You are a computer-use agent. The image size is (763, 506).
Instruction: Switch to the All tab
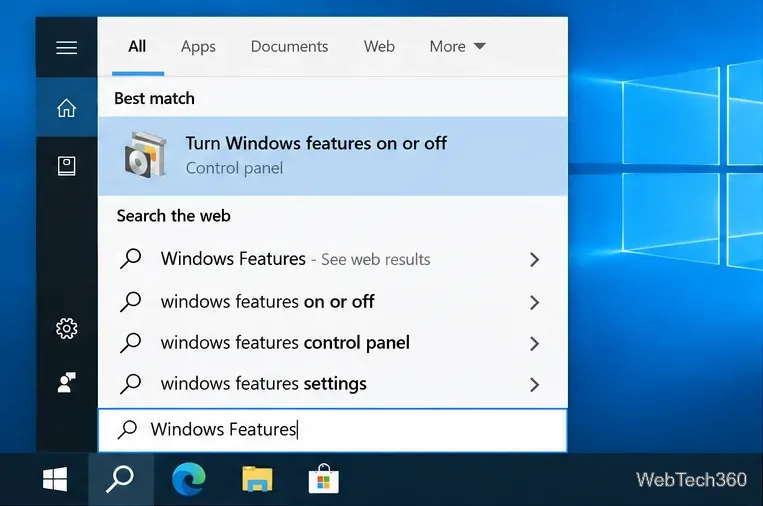(x=137, y=47)
